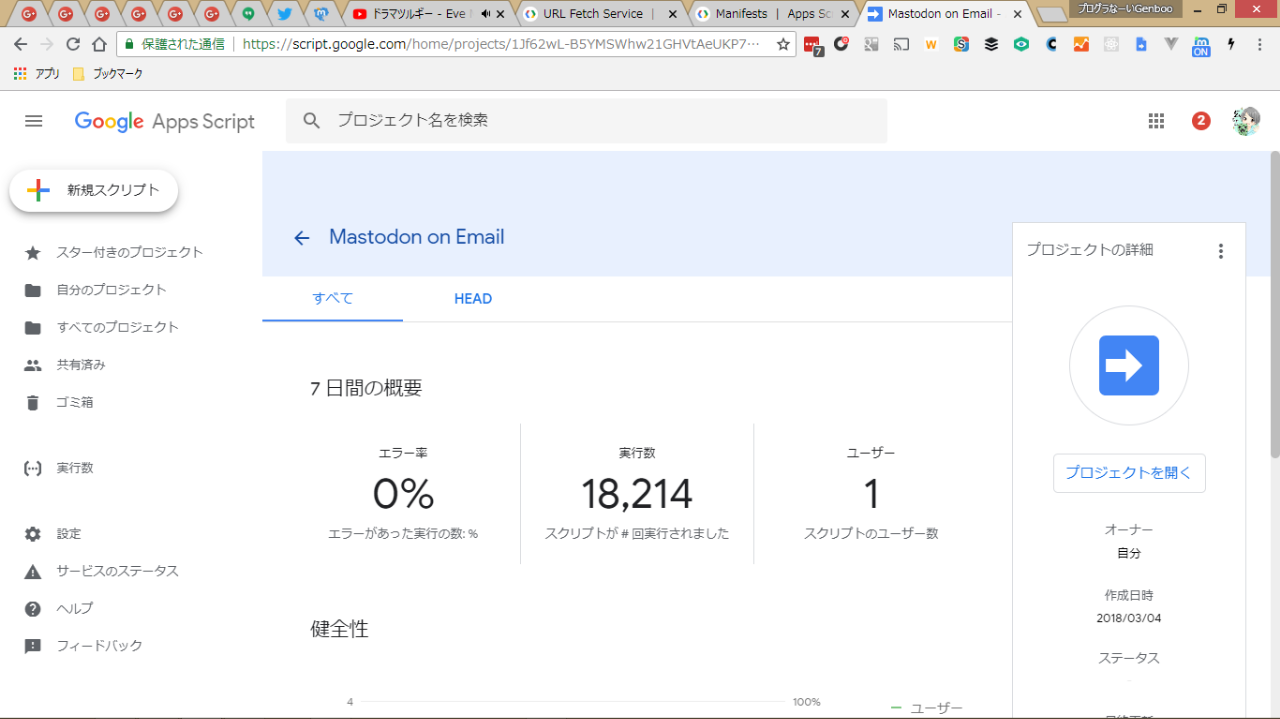
Task: Open the notifications badge showing 2
Action: click(1201, 121)
